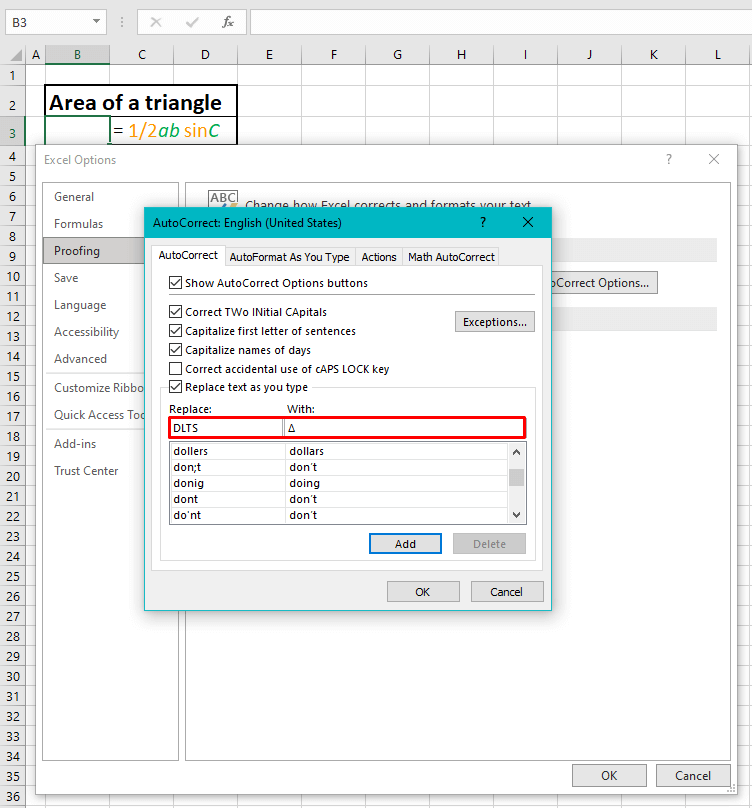The image size is (752, 808).
Task: Switch to AutoFormat As You Type tab
Action: 290,257
